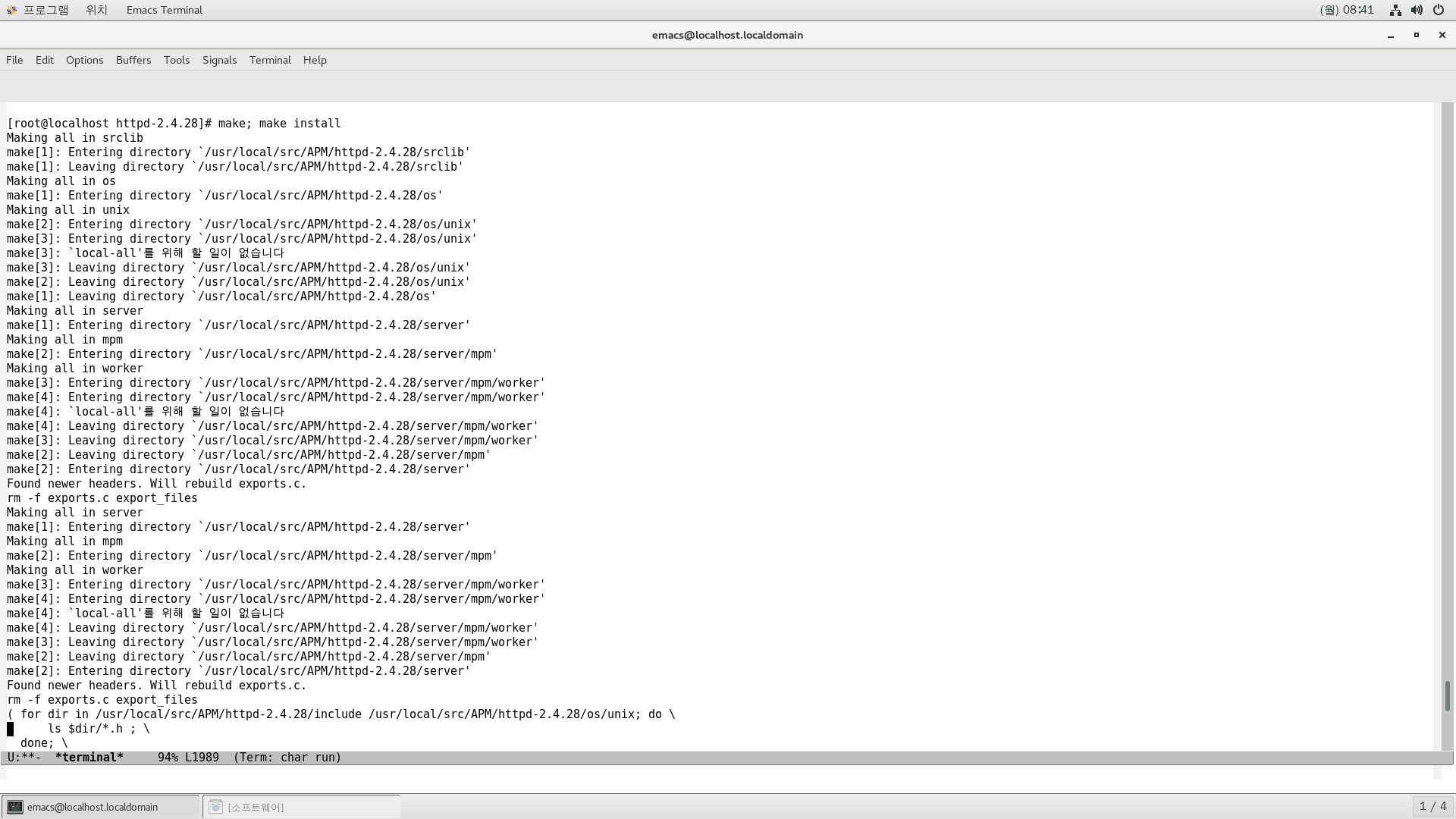Viewport: 1456px width, 819px height.
Task: Open the Buffers menu
Action: pos(133,60)
